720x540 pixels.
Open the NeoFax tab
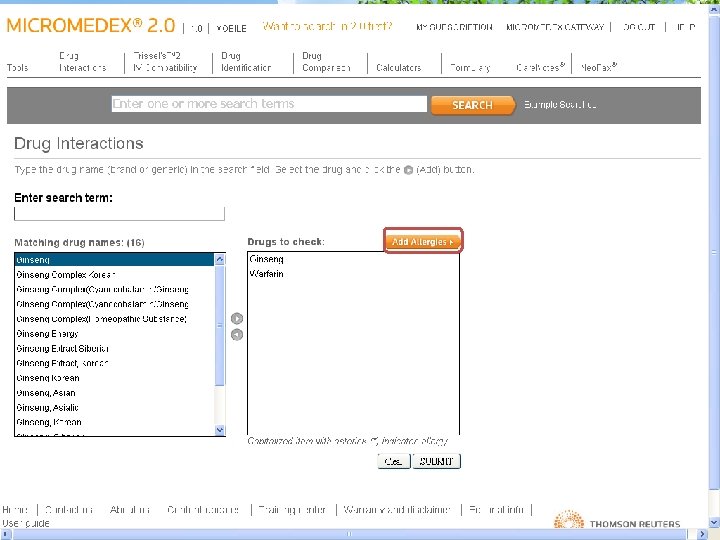point(598,67)
